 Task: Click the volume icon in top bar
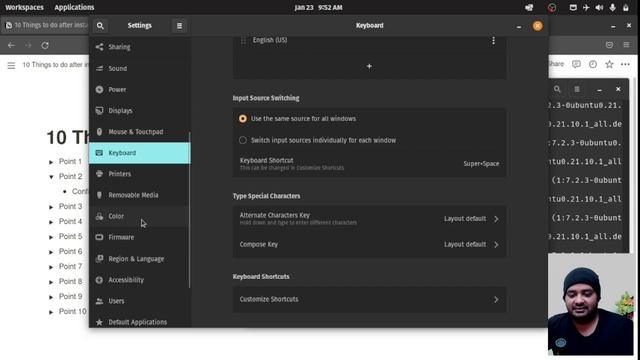(599, 8)
